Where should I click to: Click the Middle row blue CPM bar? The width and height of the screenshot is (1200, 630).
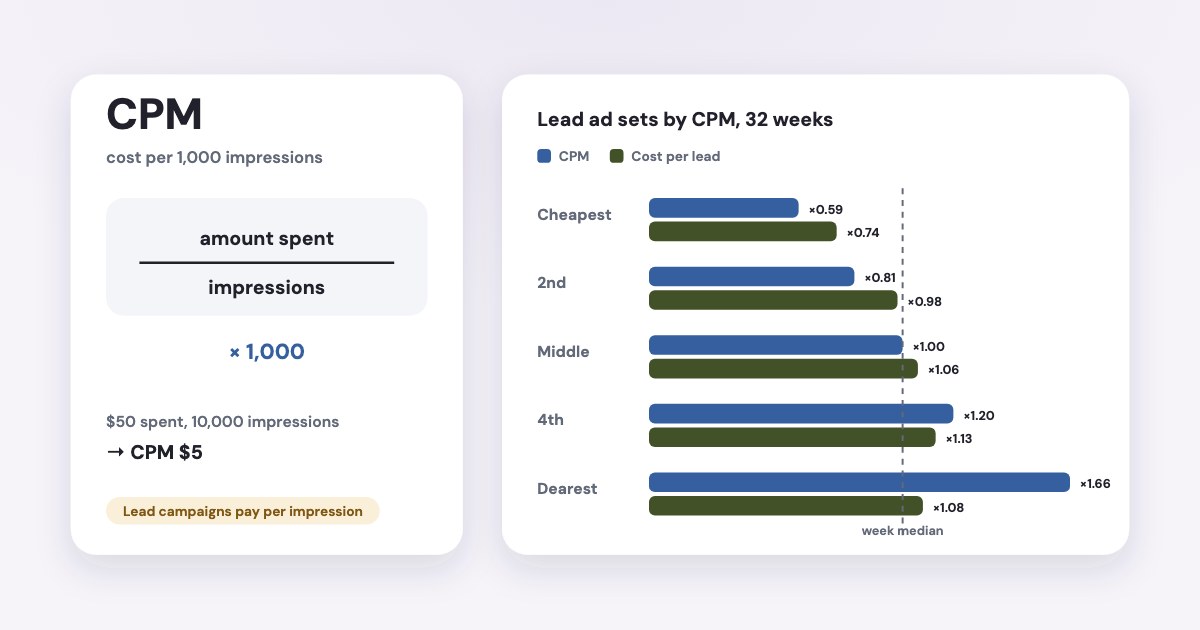776,345
